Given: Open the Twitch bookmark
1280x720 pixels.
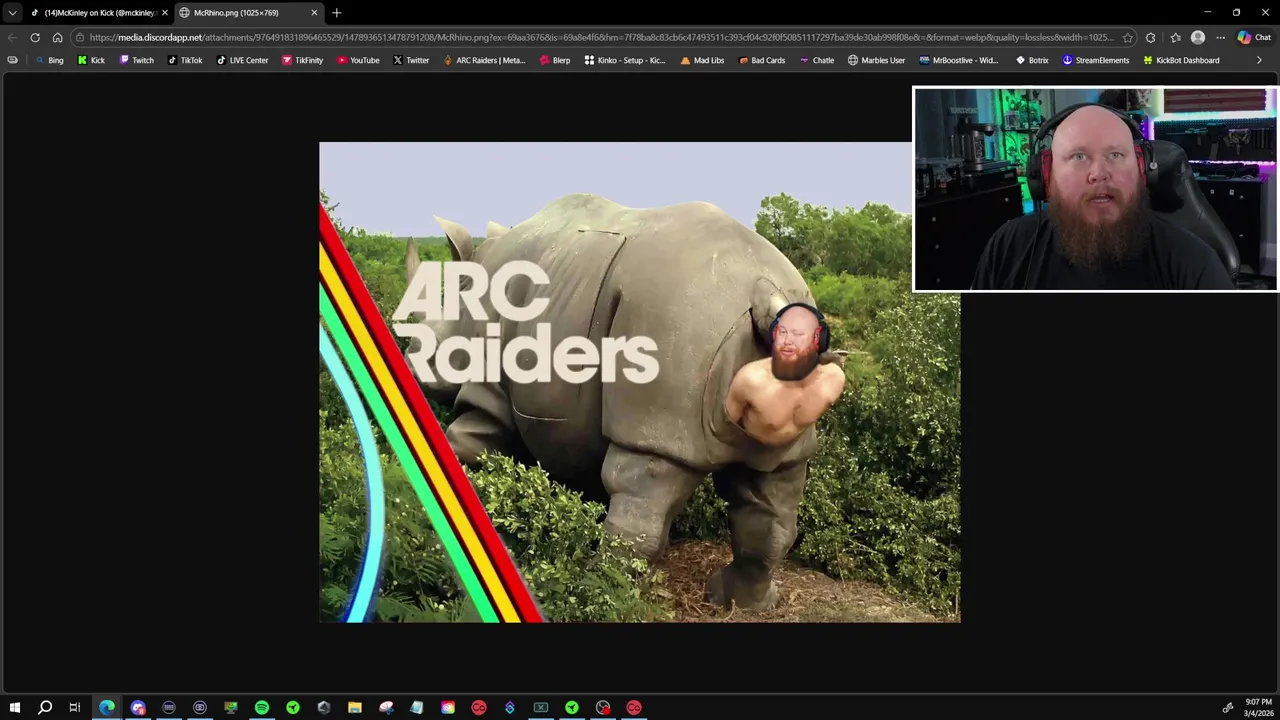Looking at the screenshot, I should point(137,60).
